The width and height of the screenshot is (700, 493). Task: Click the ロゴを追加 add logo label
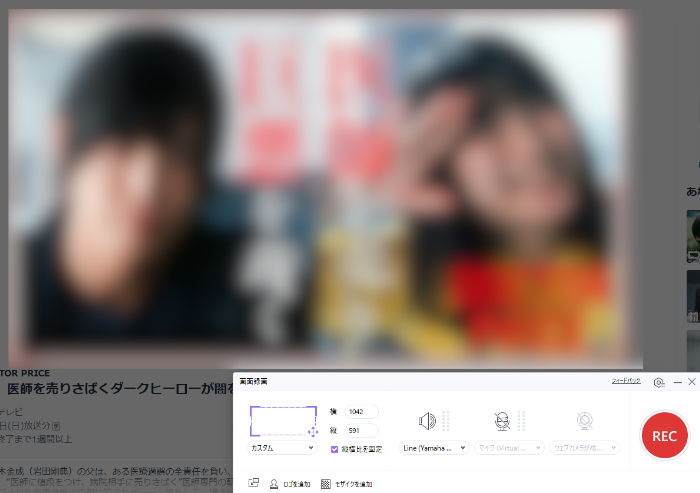pyautogui.click(x=297, y=484)
